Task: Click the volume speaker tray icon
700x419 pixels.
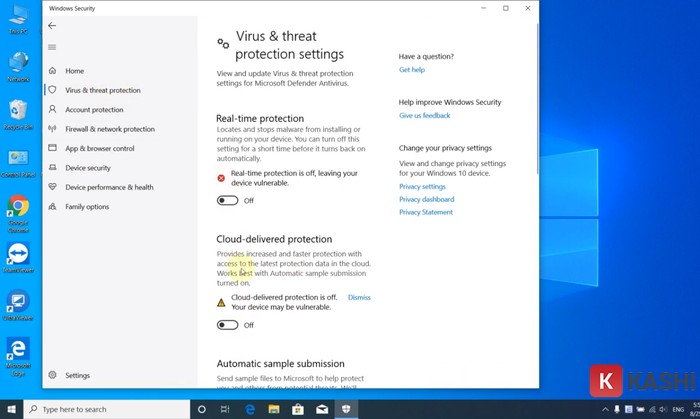Action: (663, 409)
